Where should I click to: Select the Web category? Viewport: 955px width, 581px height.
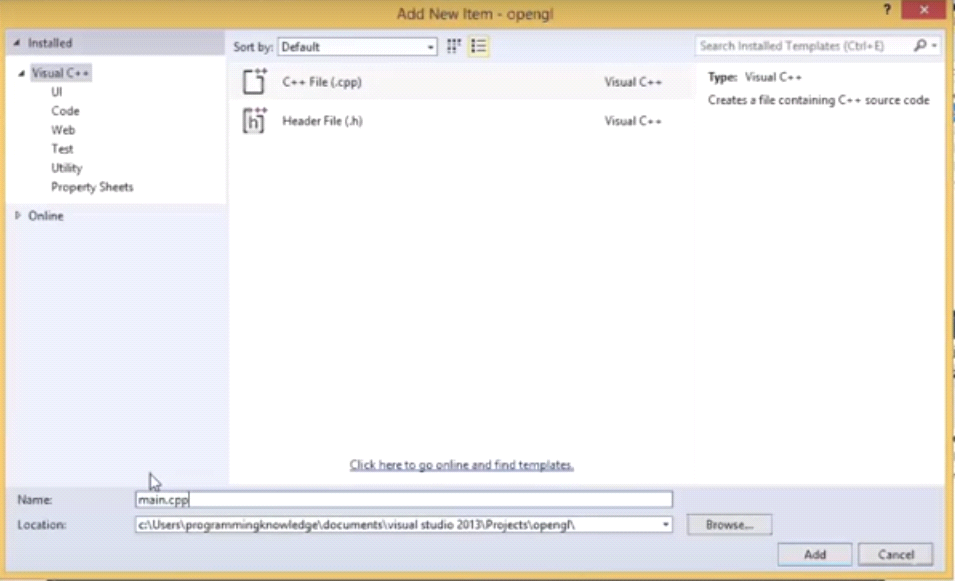(x=63, y=130)
